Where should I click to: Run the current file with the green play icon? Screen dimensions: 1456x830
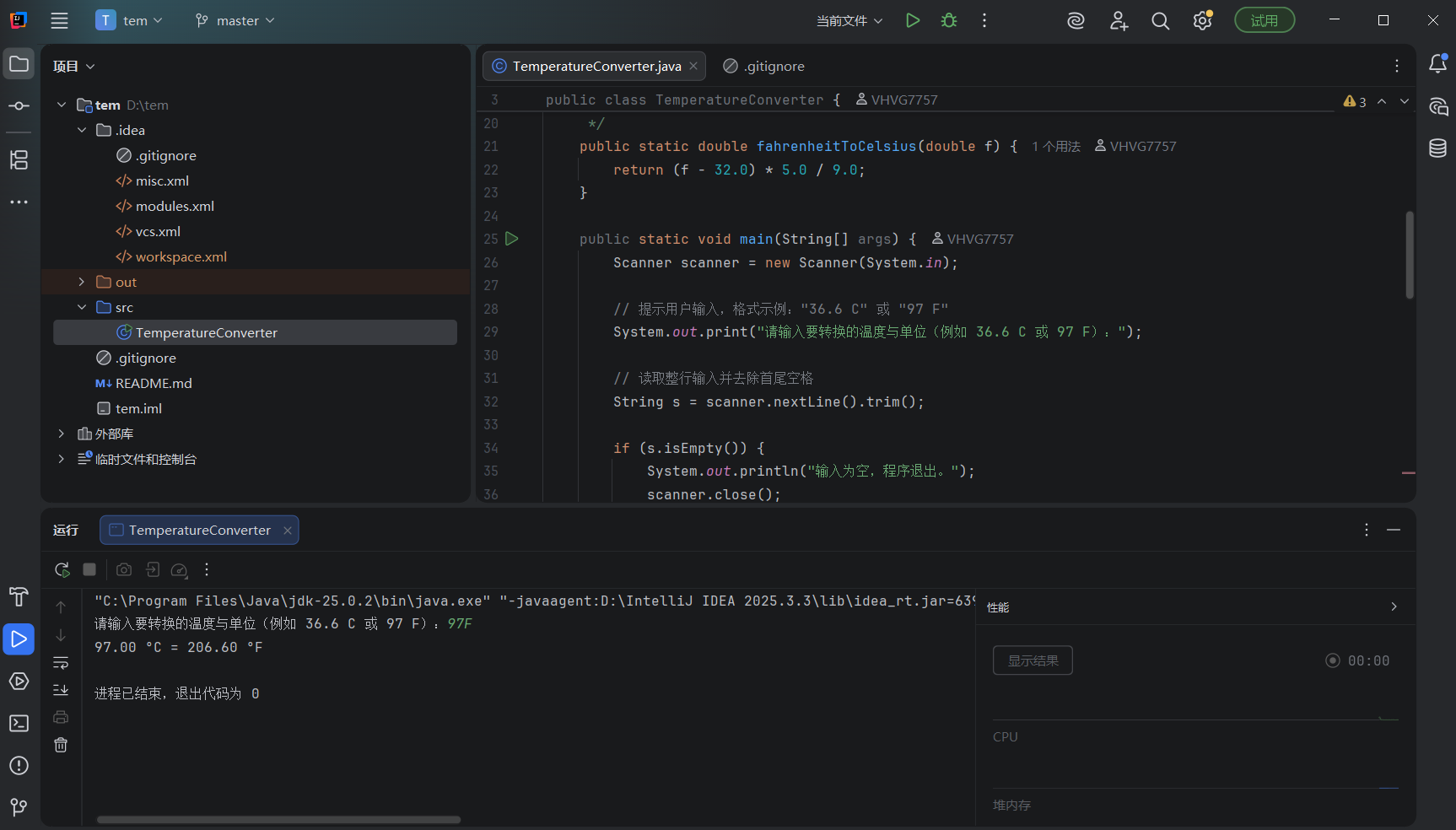[912, 20]
